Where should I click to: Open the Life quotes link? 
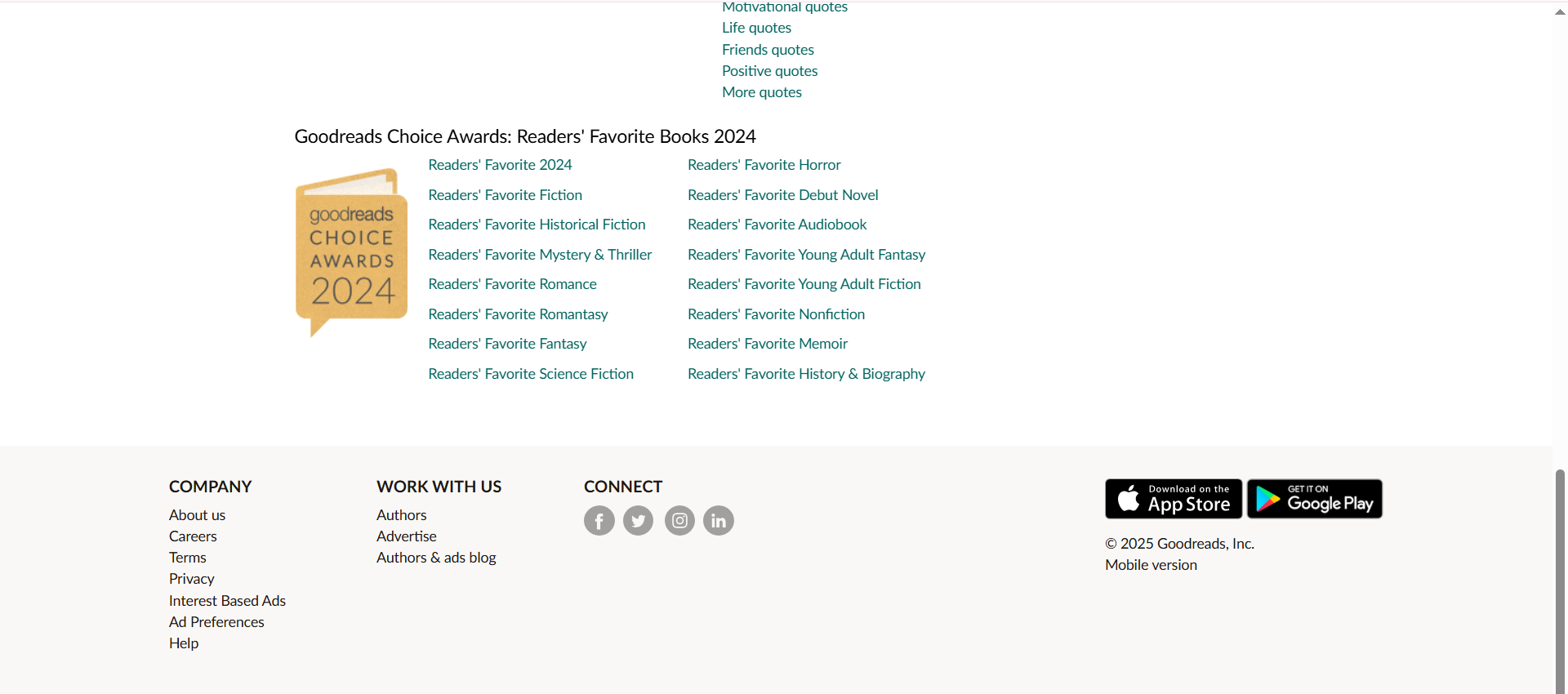pyautogui.click(x=756, y=28)
